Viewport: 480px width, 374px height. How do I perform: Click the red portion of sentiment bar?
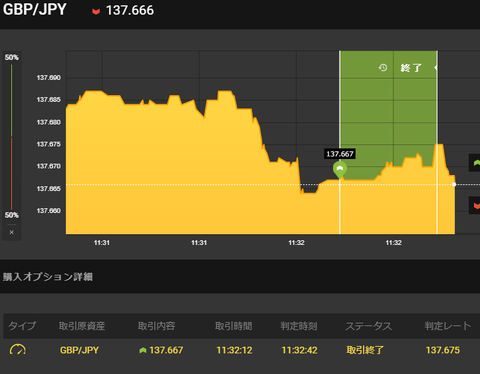click(x=12, y=173)
